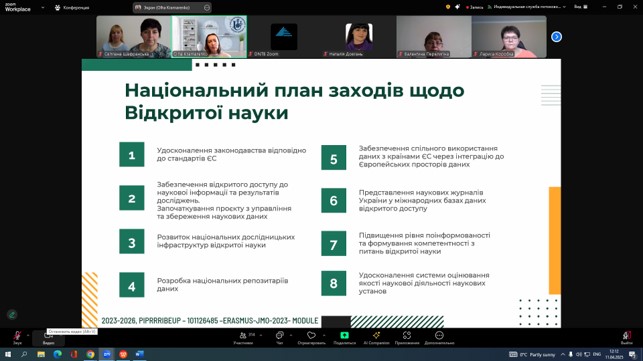
Task: Click the ENG language indicator
Action: tap(597, 354)
